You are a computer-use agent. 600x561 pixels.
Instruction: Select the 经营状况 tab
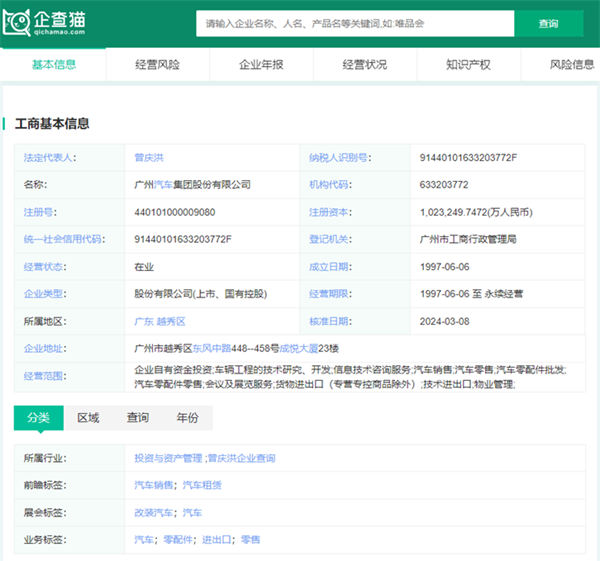(364, 65)
